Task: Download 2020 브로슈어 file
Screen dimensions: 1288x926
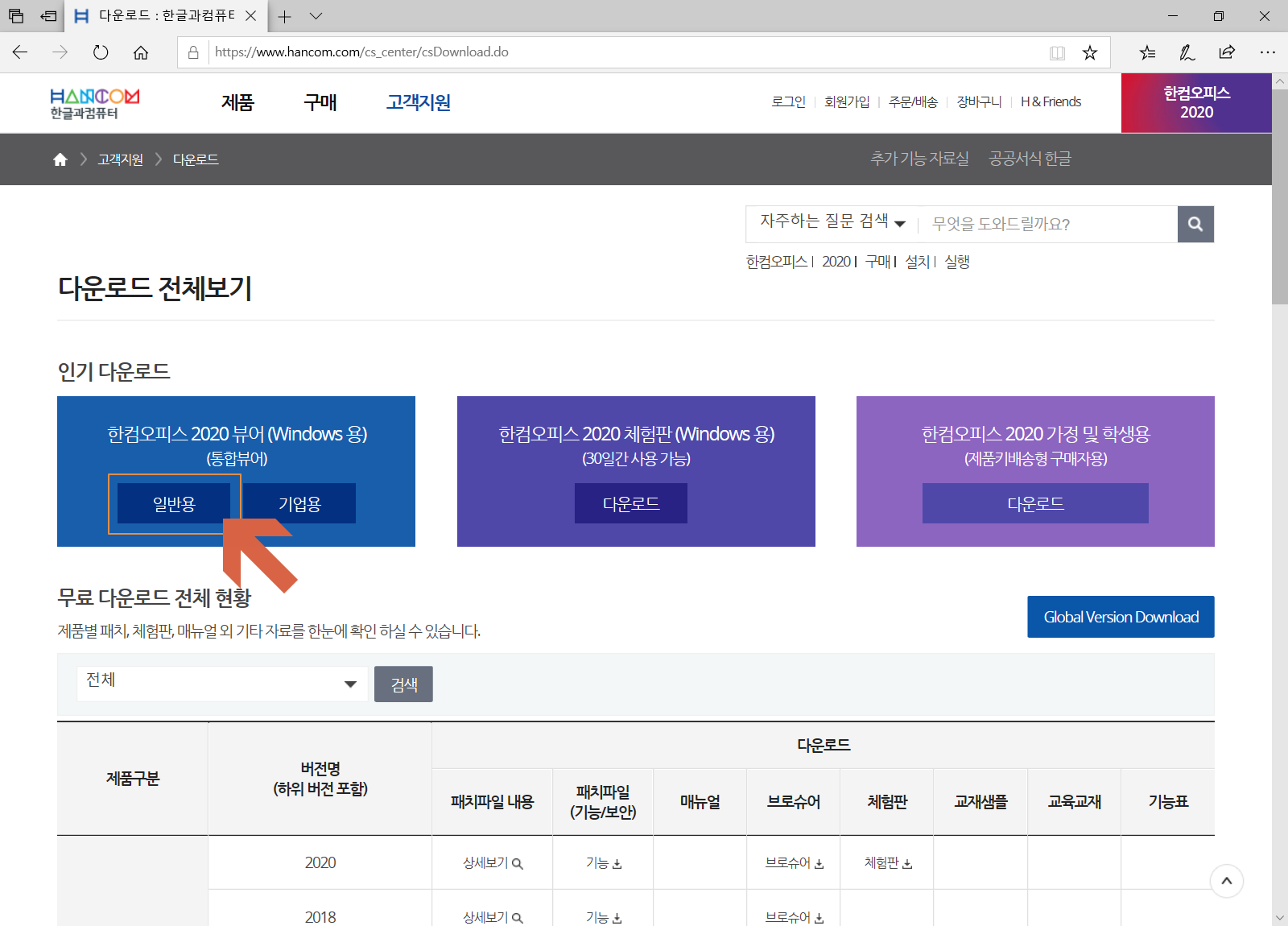Action: 794,863
